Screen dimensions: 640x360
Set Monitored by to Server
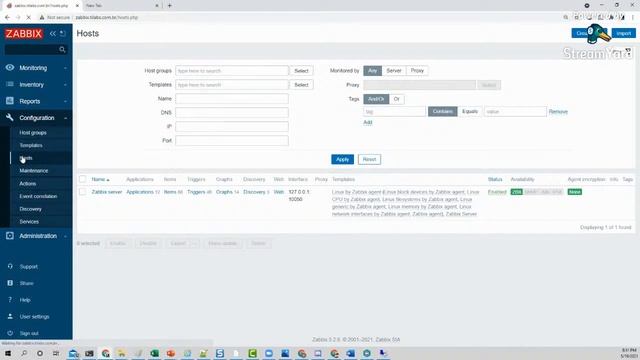click(x=394, y=71)
